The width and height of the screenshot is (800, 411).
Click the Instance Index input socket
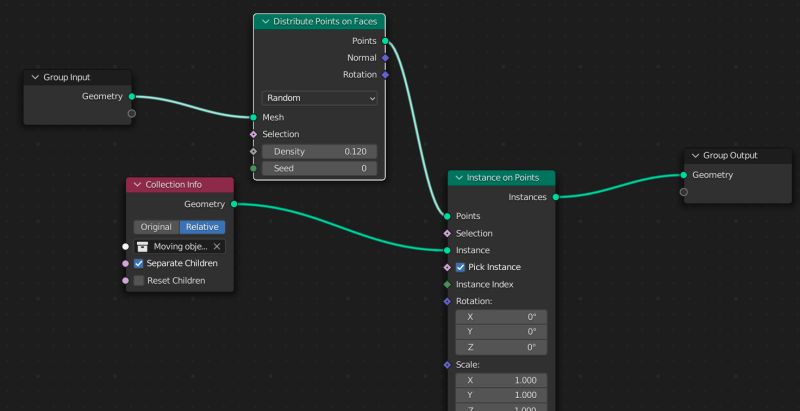447,284
